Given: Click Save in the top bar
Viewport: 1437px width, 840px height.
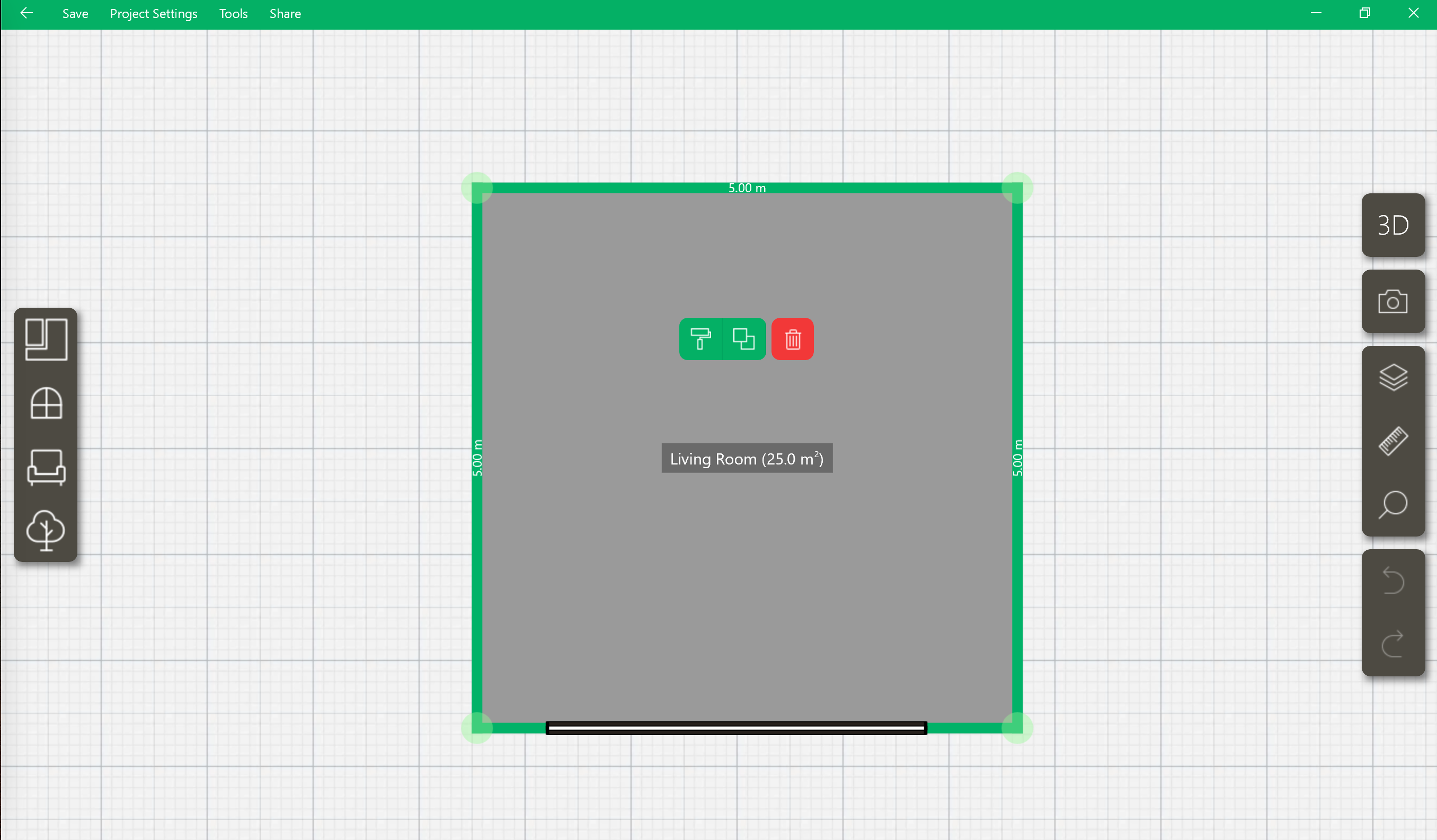Looking at the screenshot, I should (x=75, y=14).
